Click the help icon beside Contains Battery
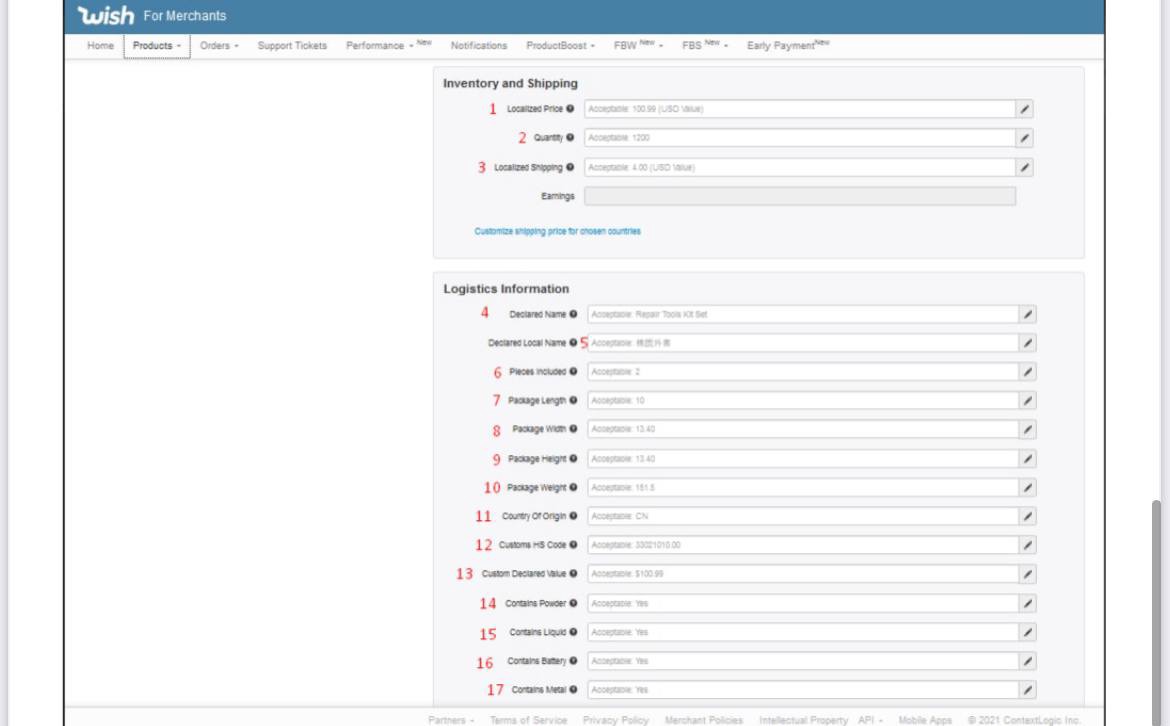Screen dimensions: 1170x726 click(573, 660)
